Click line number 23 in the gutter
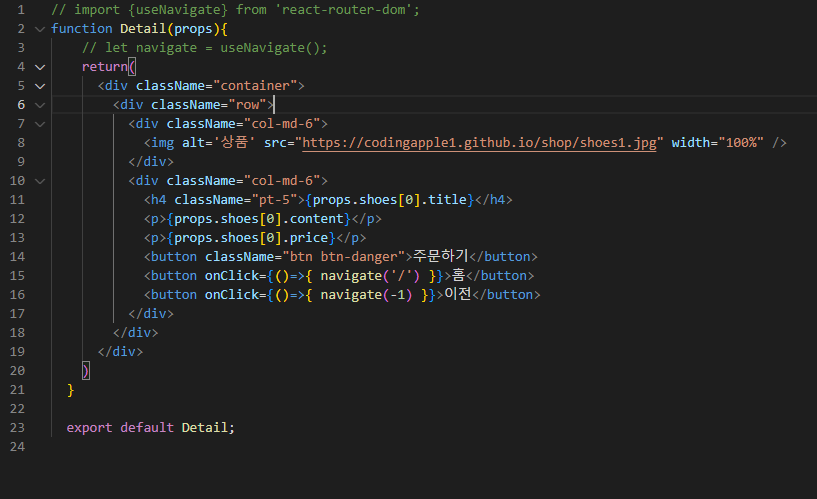 click(17, 428)
